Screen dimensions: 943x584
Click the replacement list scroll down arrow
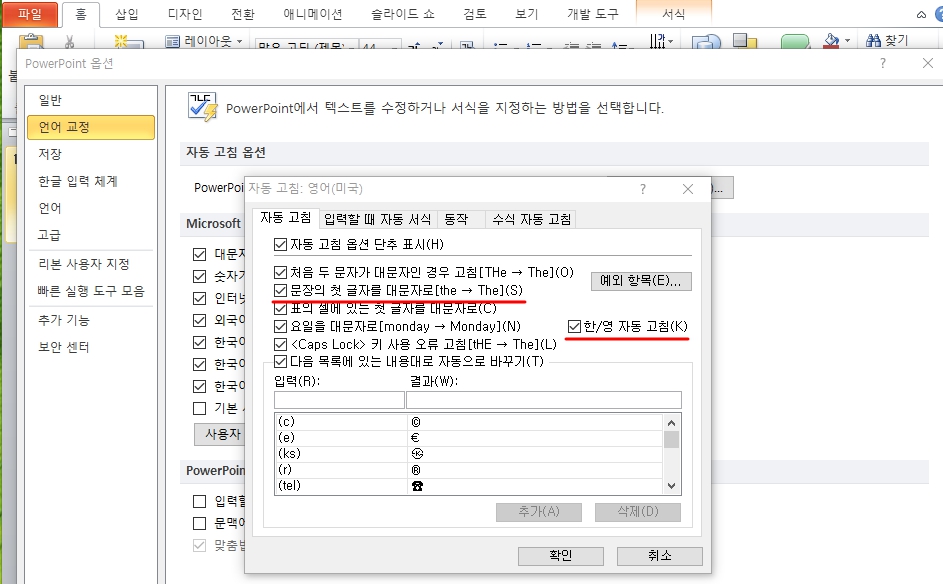click(x=672, y=486)
